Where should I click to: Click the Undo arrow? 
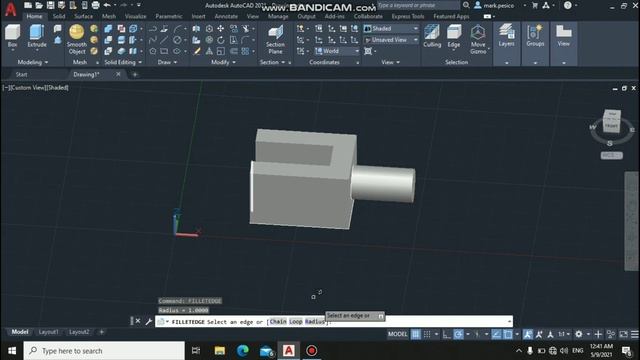[x=107, y=5]
